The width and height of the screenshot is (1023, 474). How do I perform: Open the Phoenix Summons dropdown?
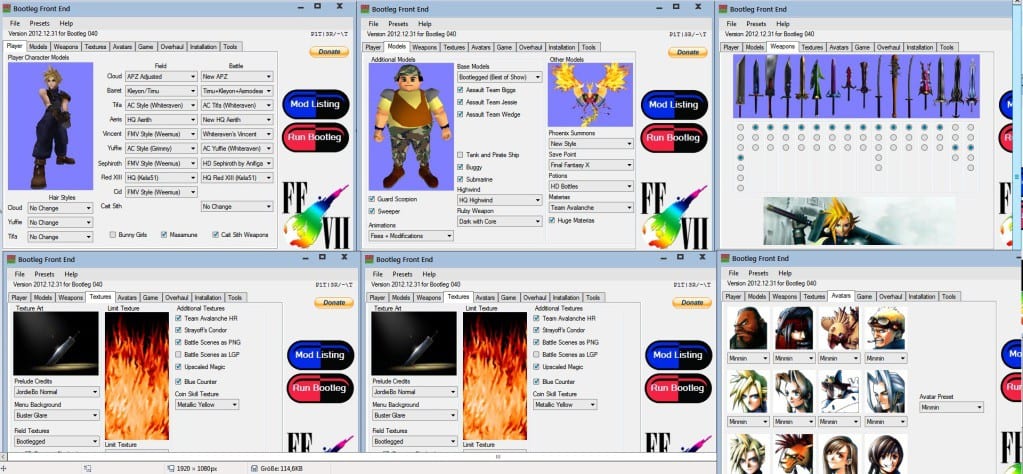(591, 143)
